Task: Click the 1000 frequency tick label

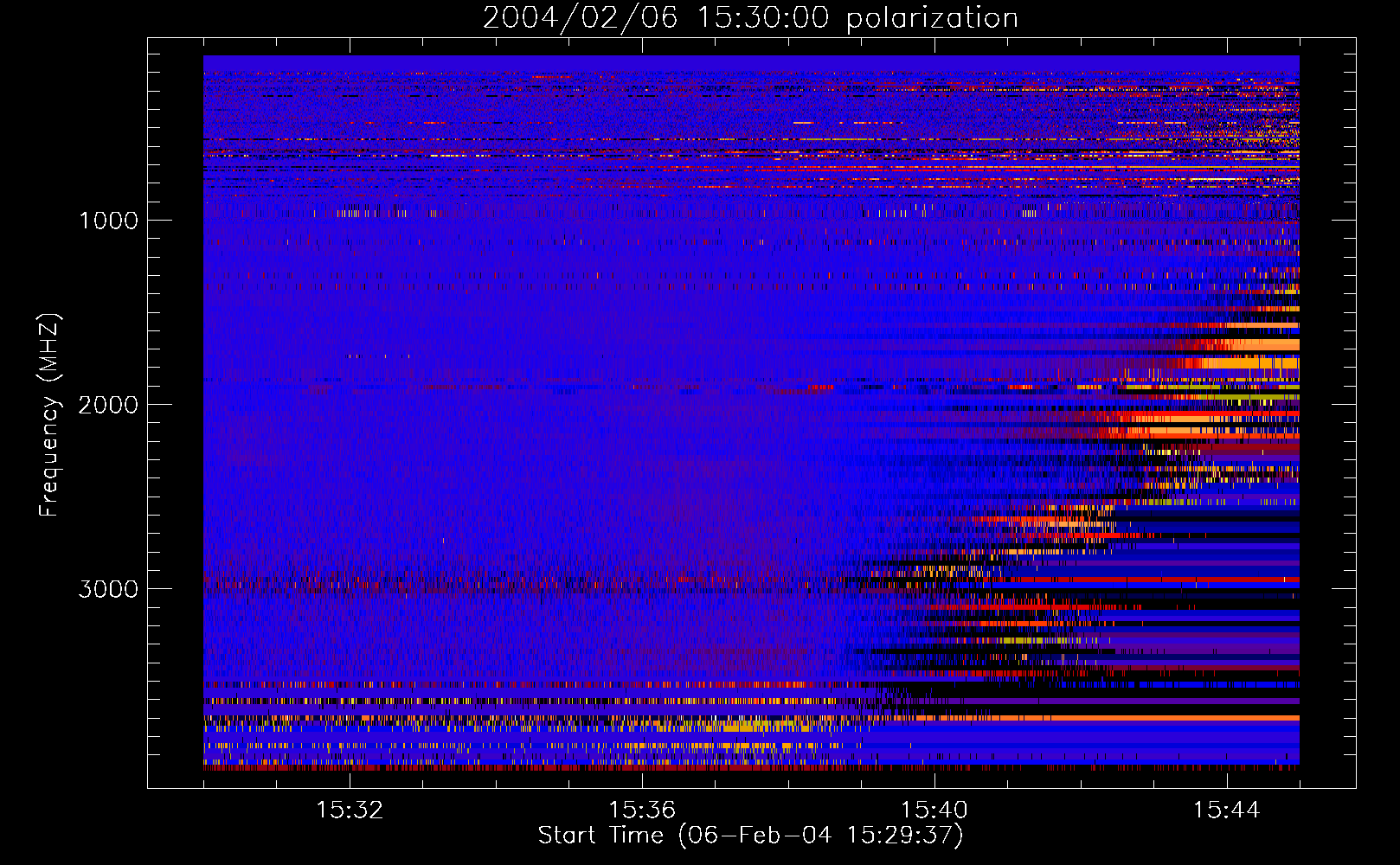Action: (108, 221)
